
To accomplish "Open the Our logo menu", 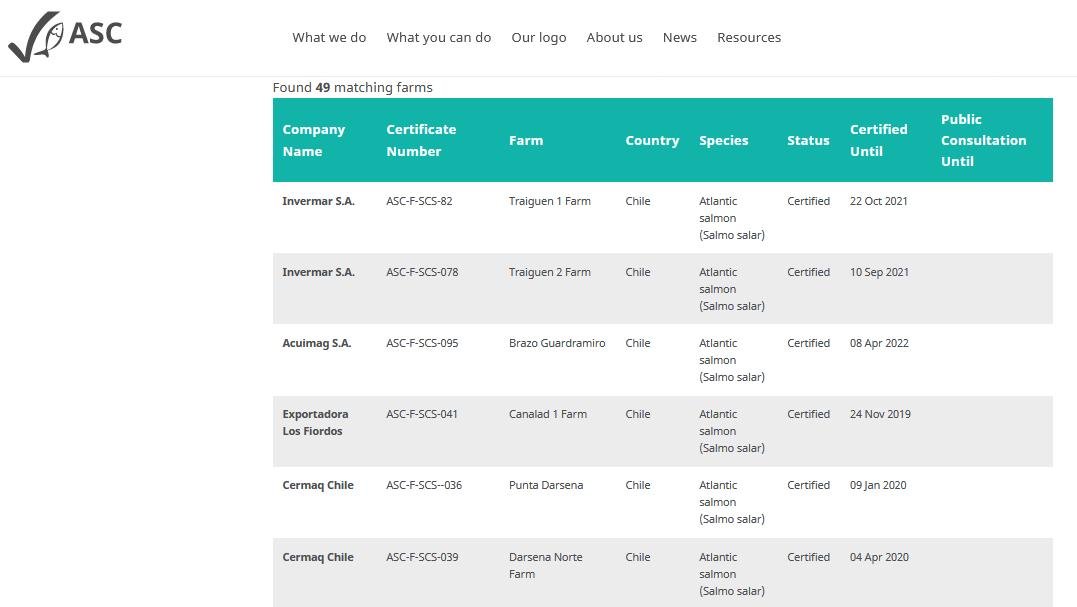I will 539,37.
